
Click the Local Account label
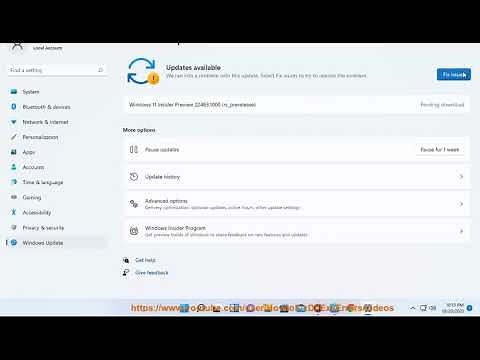(47, 48)
